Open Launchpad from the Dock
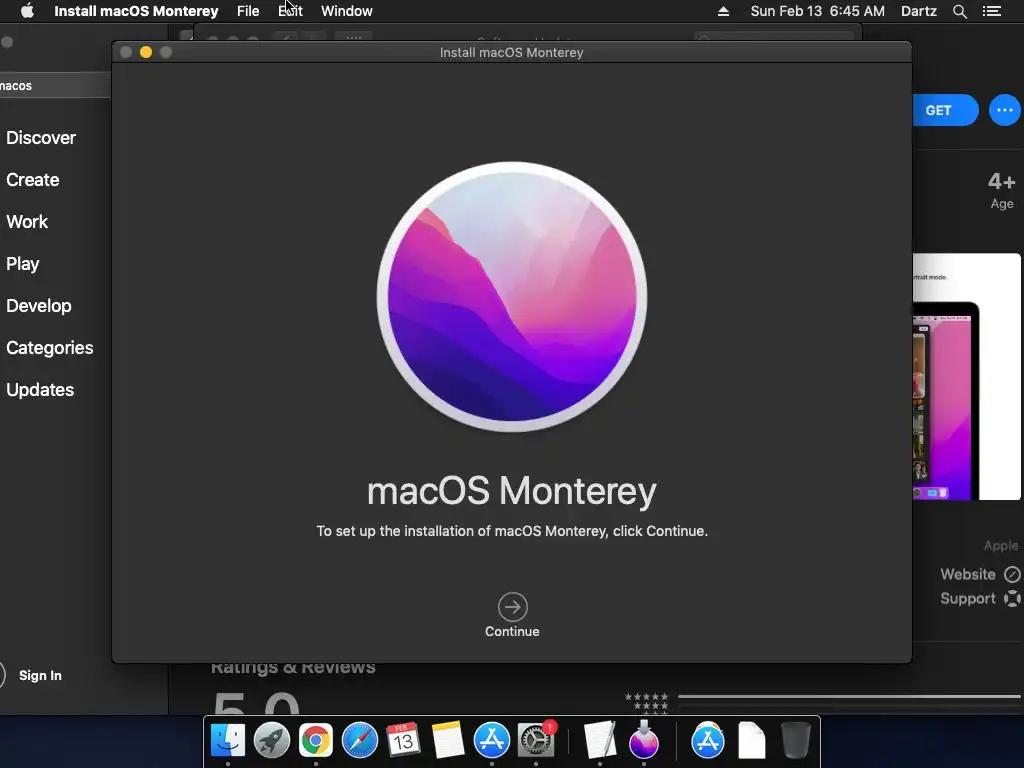Image resolution: width=1024 pixels, height=768 pixels. [272, 741]
